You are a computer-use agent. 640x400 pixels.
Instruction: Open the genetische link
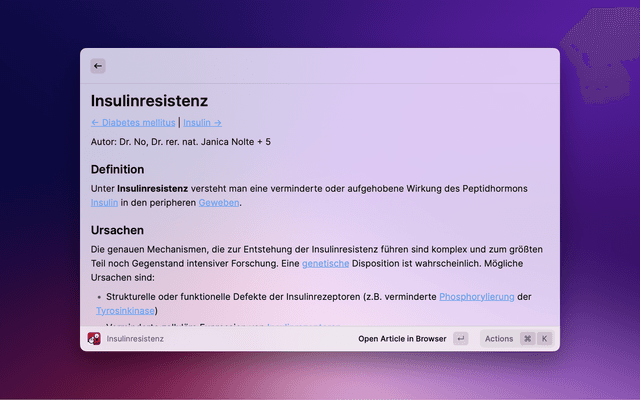tap(325, 263)
